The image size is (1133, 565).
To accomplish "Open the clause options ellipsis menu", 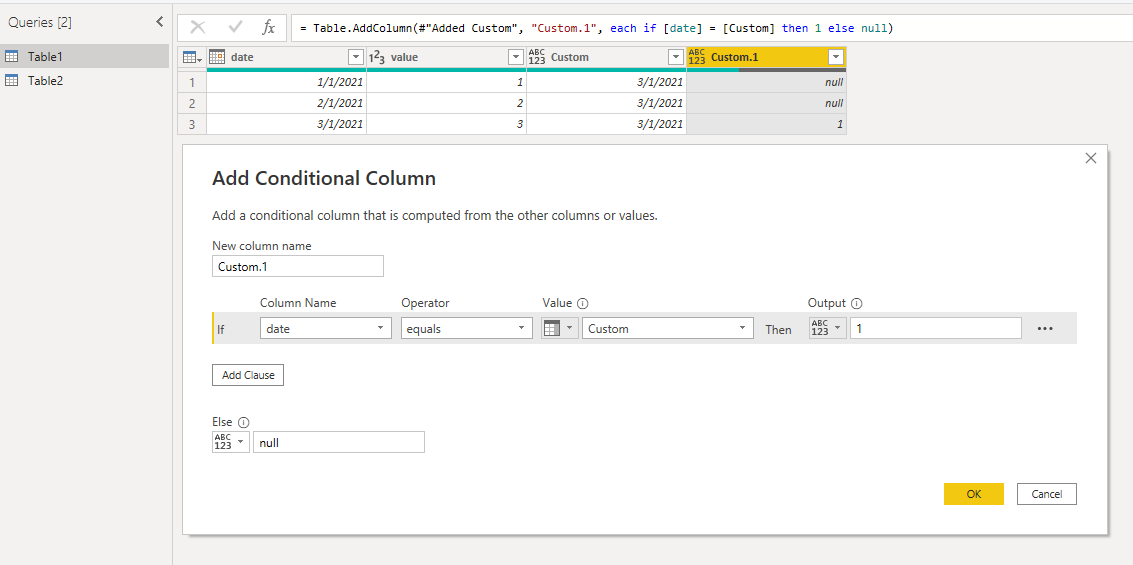I will [1046, 328].
